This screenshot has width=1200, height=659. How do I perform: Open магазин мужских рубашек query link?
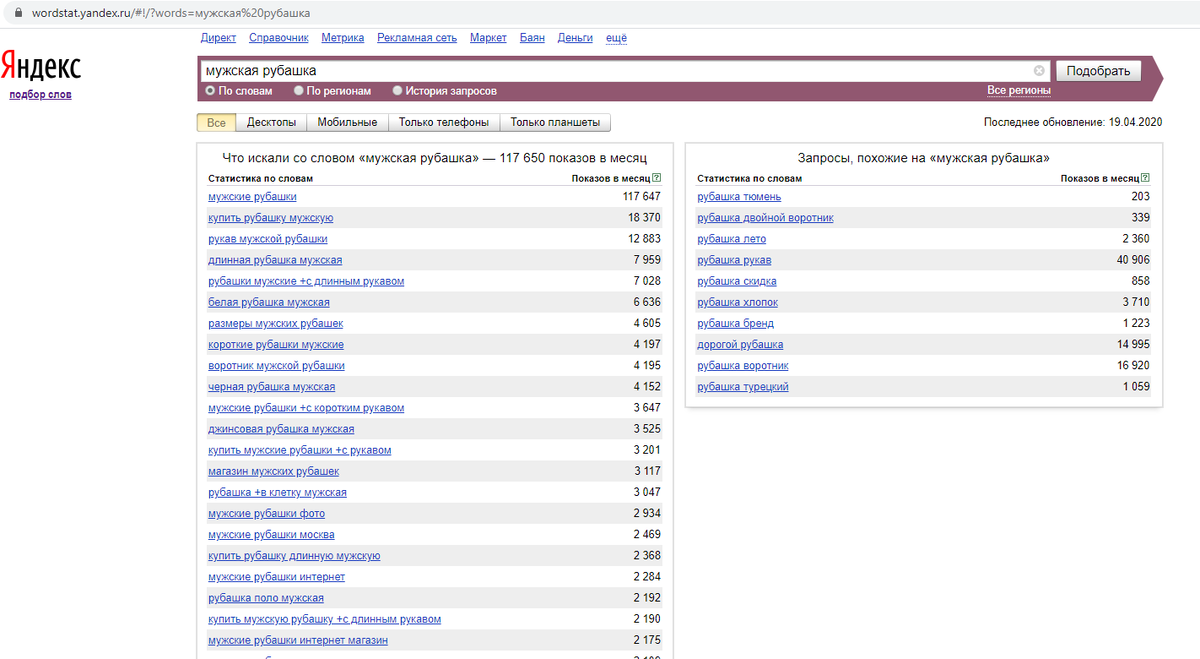(x=273, y=471)
